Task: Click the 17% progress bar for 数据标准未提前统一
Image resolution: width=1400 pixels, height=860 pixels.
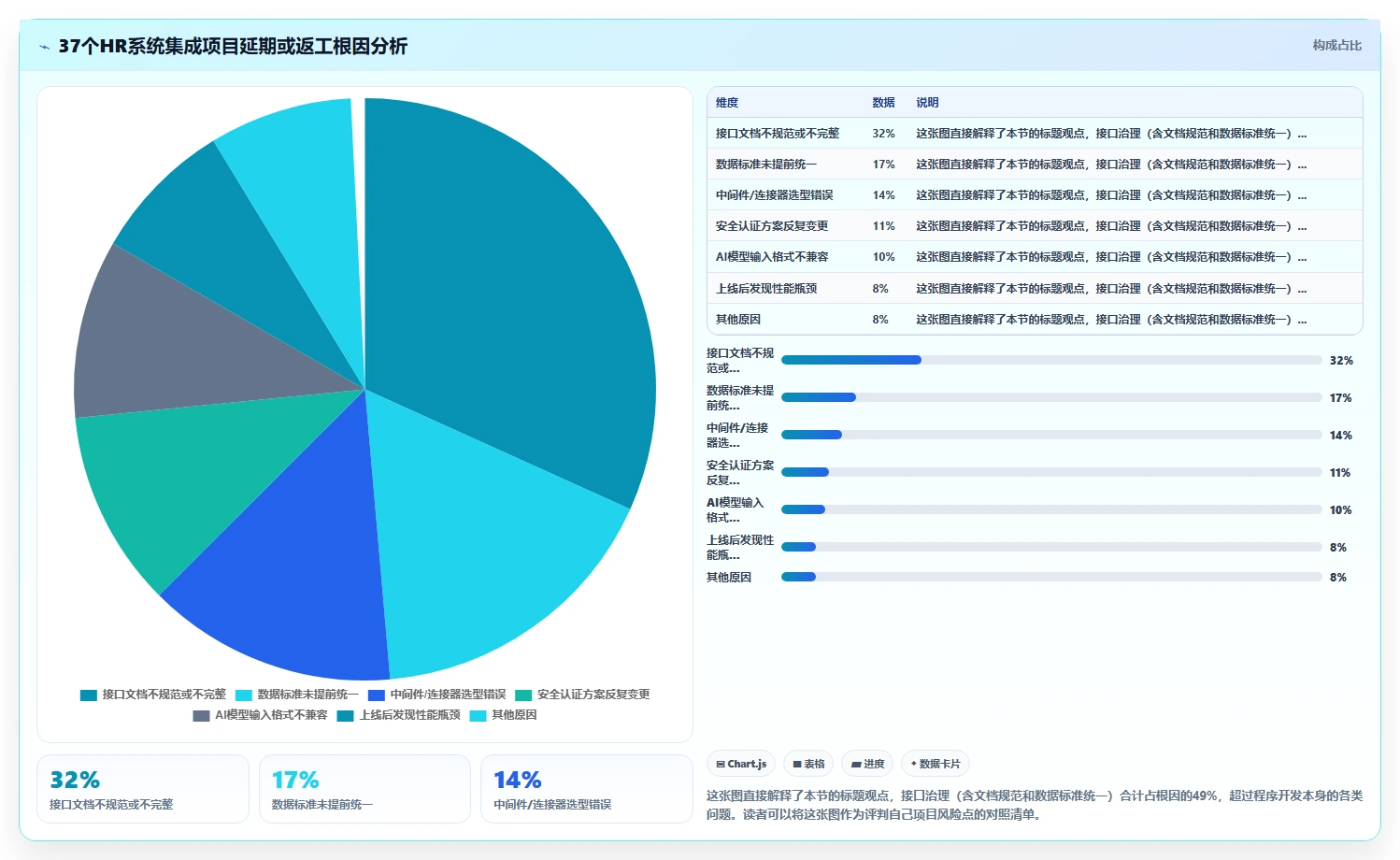Action: pyautogui.click(x=1051, y=397)
